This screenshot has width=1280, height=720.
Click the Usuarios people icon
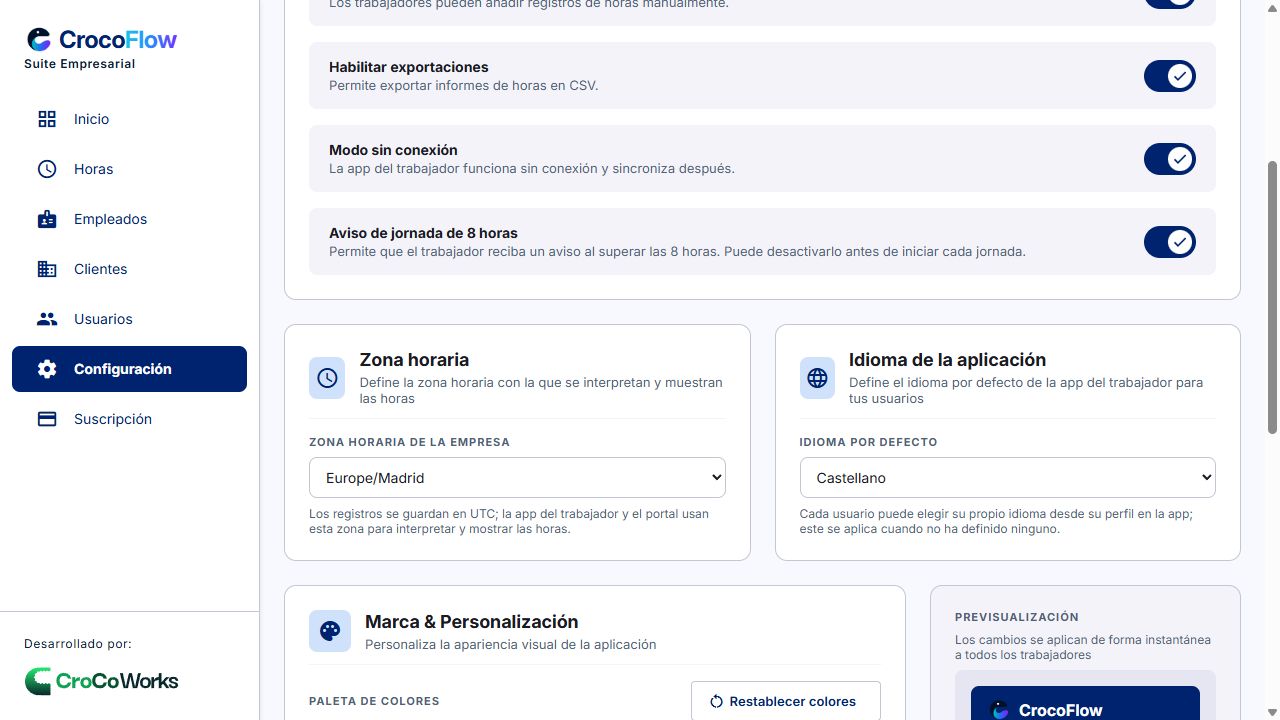(47, 319)
